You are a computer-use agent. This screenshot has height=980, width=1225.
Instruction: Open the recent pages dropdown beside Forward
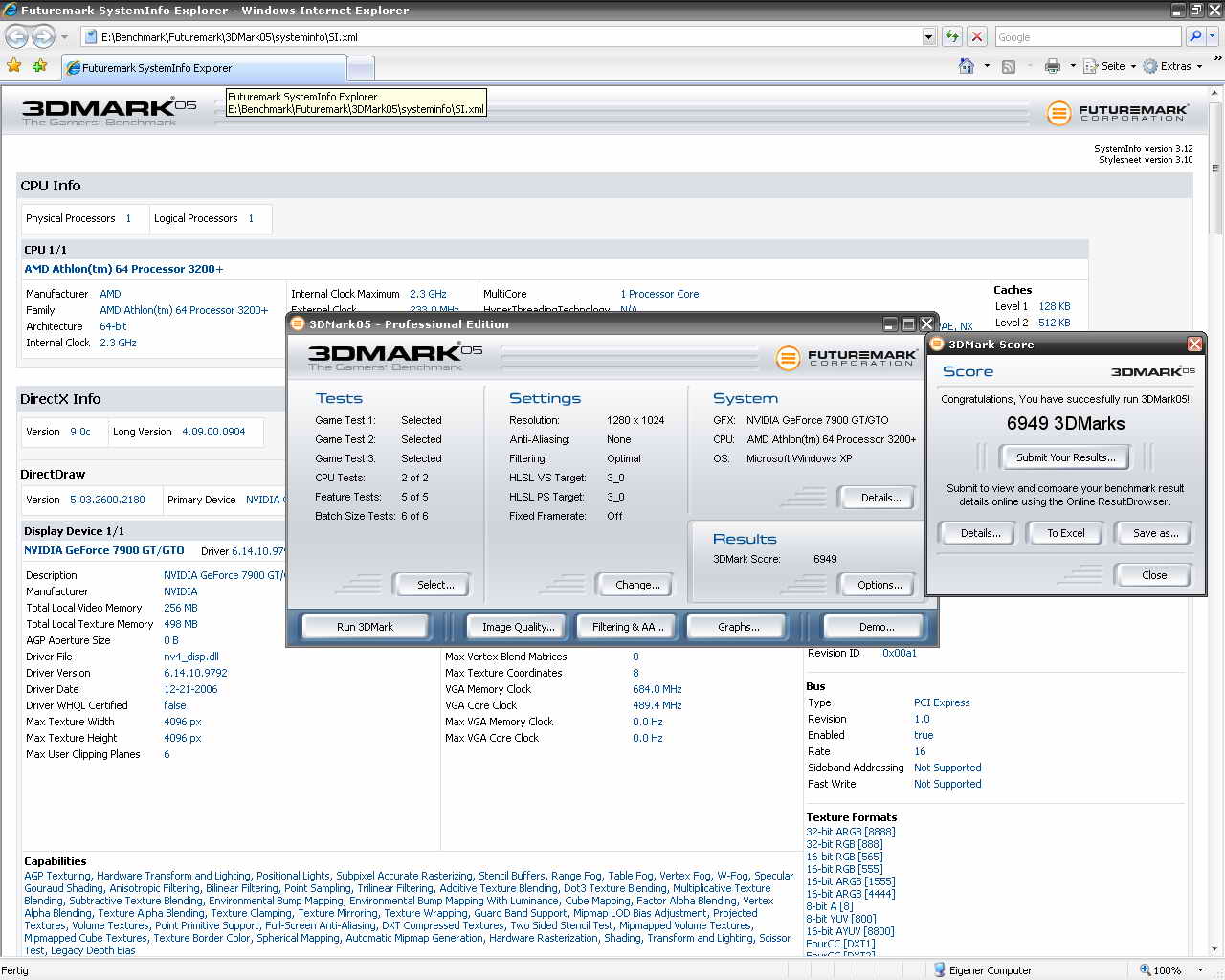pyautogui.click(x=64, y=37)
